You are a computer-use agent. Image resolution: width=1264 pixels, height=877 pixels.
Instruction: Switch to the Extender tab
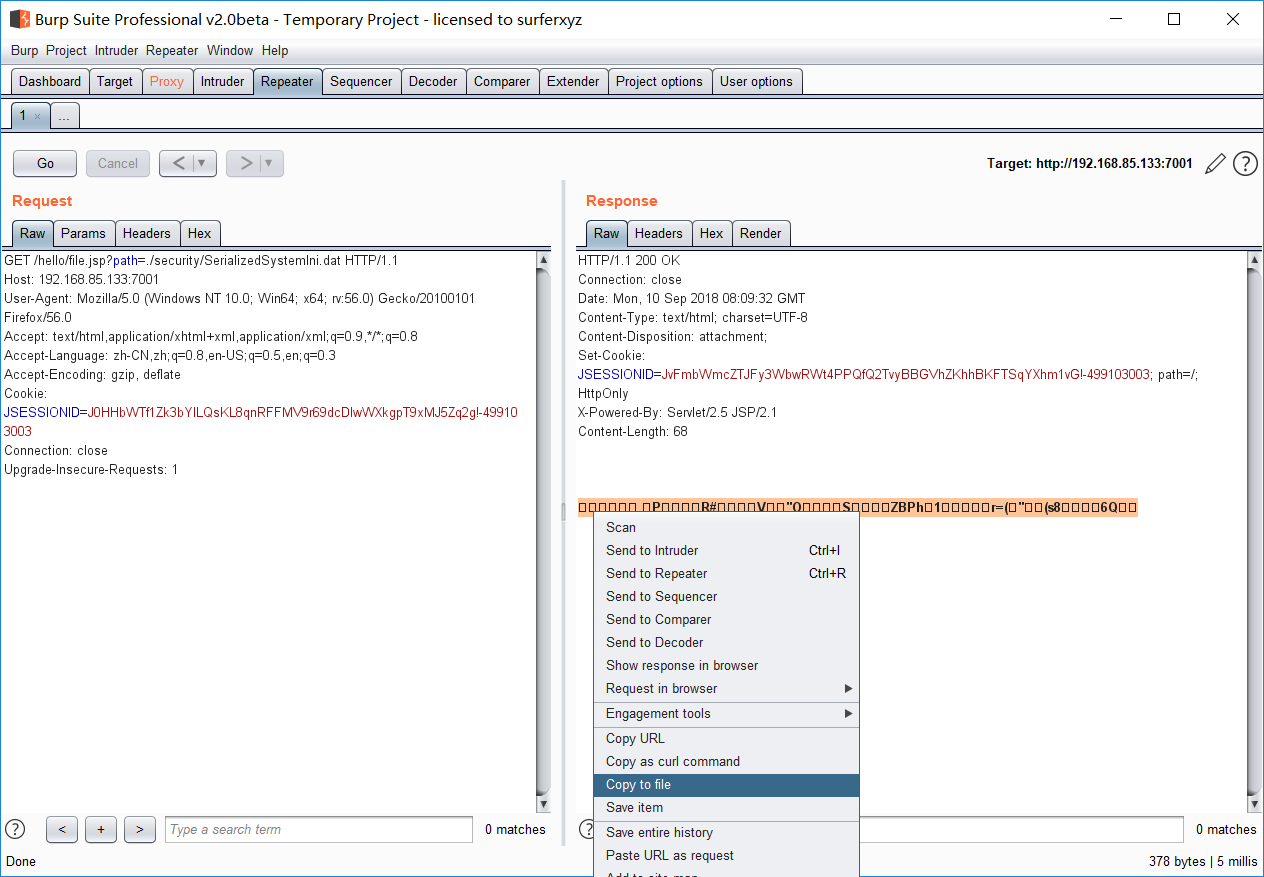point(573,82)
